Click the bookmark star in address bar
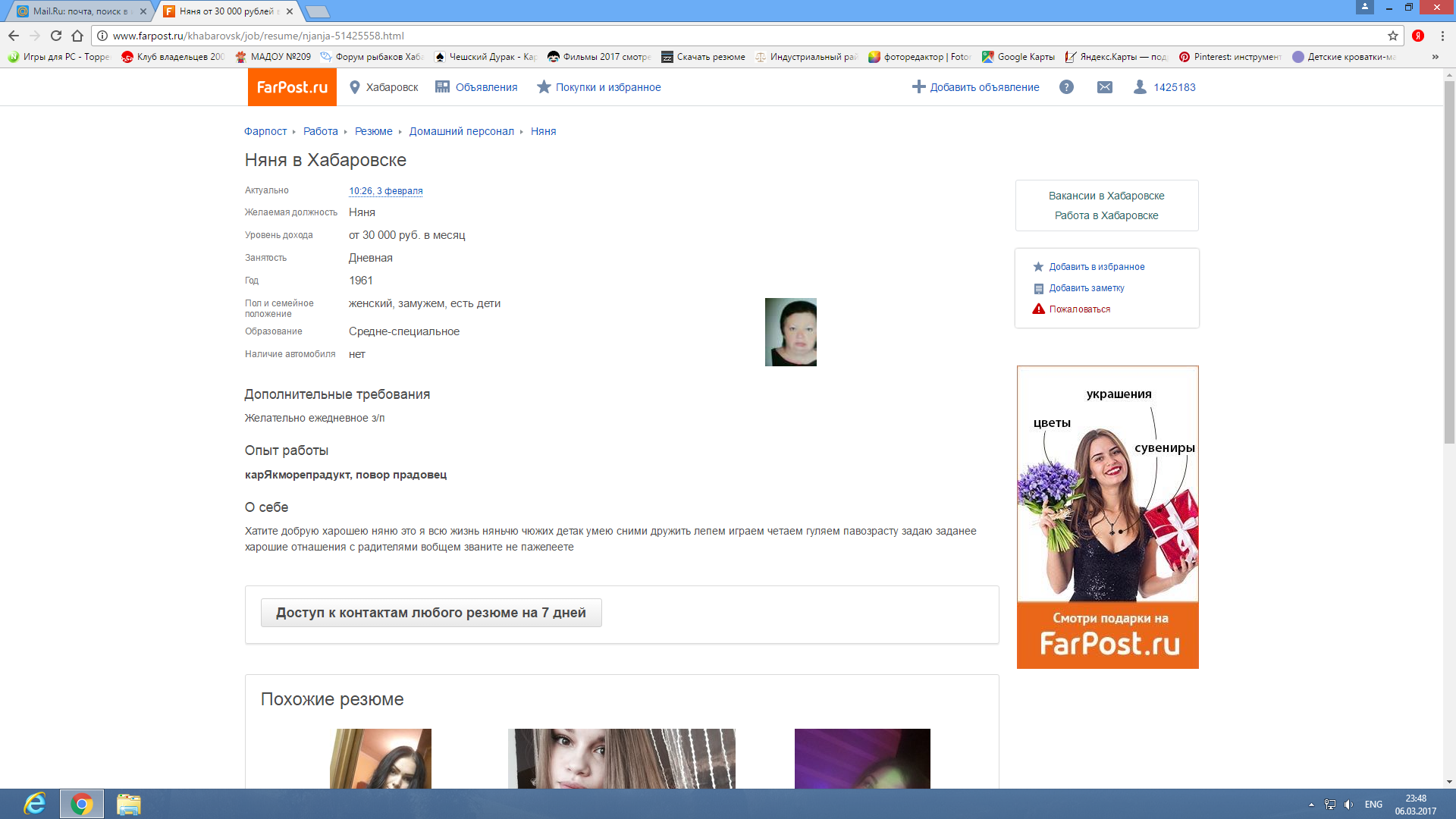This screenshot has height=819, width=1456. pos(1392,36)
